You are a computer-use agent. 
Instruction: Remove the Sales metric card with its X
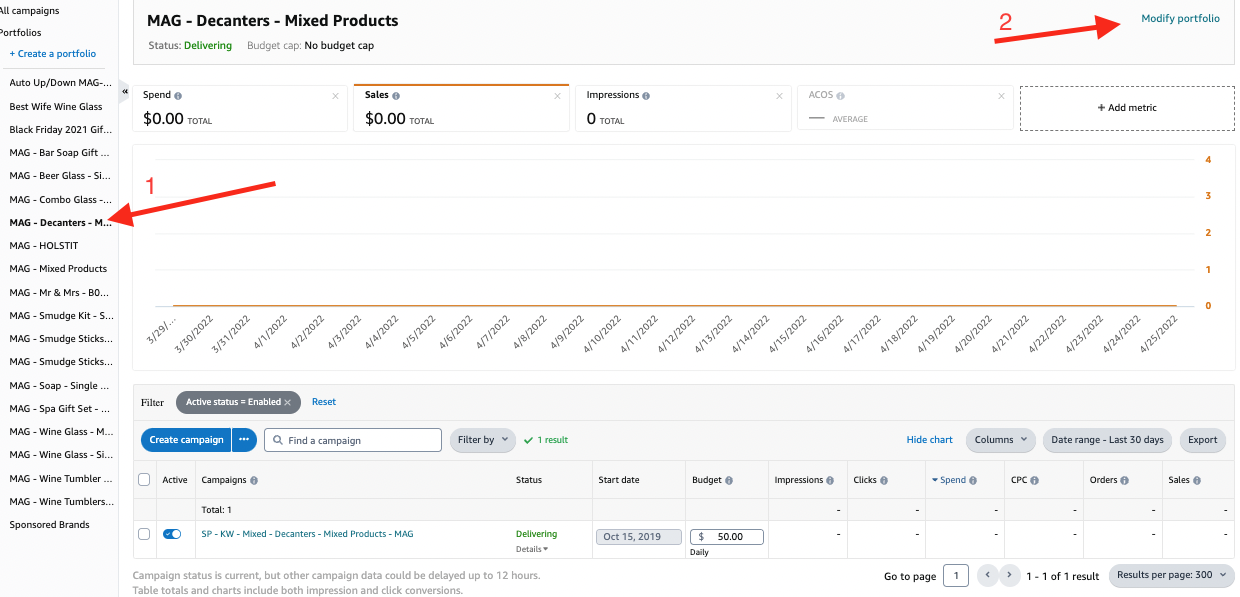pyautogui.click(x=558, y=96)
